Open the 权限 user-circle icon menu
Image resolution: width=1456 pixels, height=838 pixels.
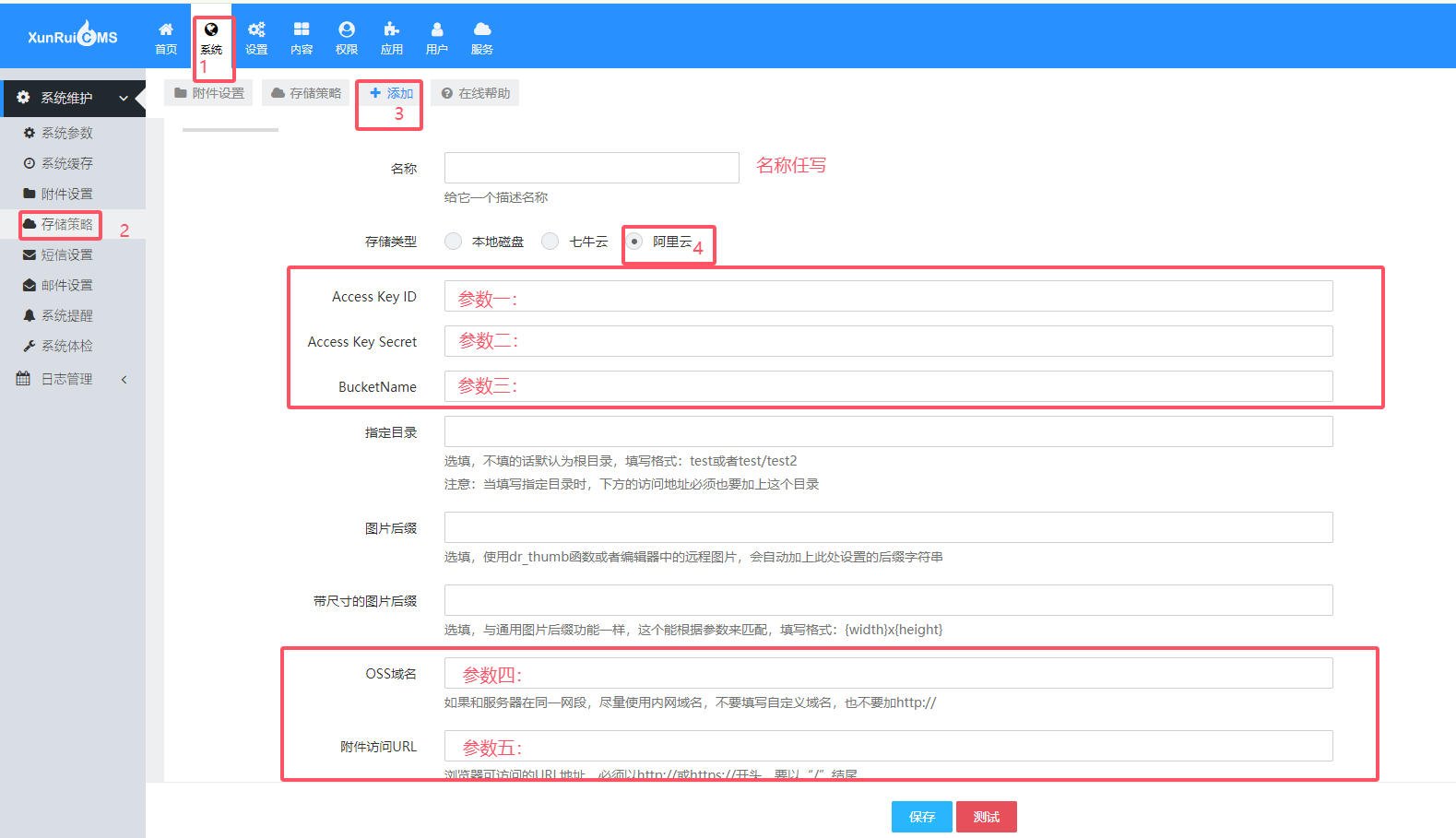tap(347, 30)
